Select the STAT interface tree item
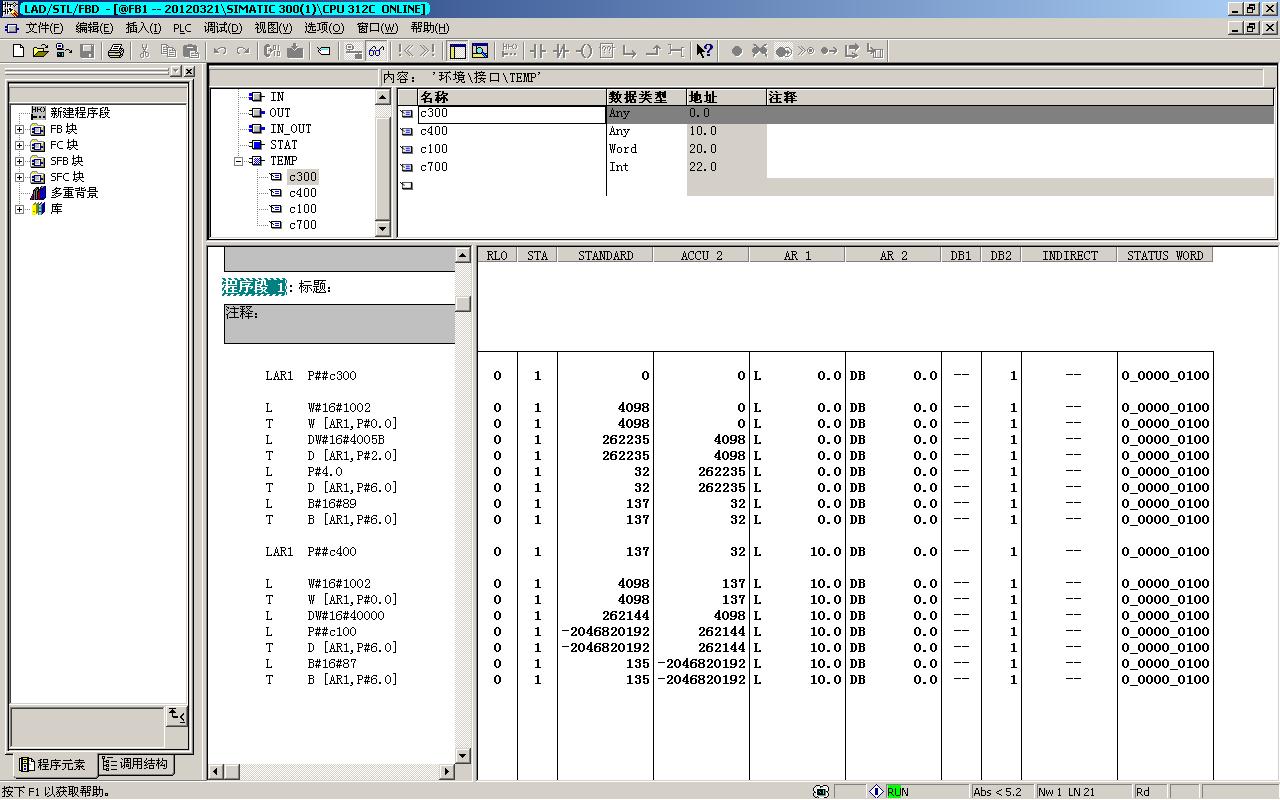 coord(283,145)
